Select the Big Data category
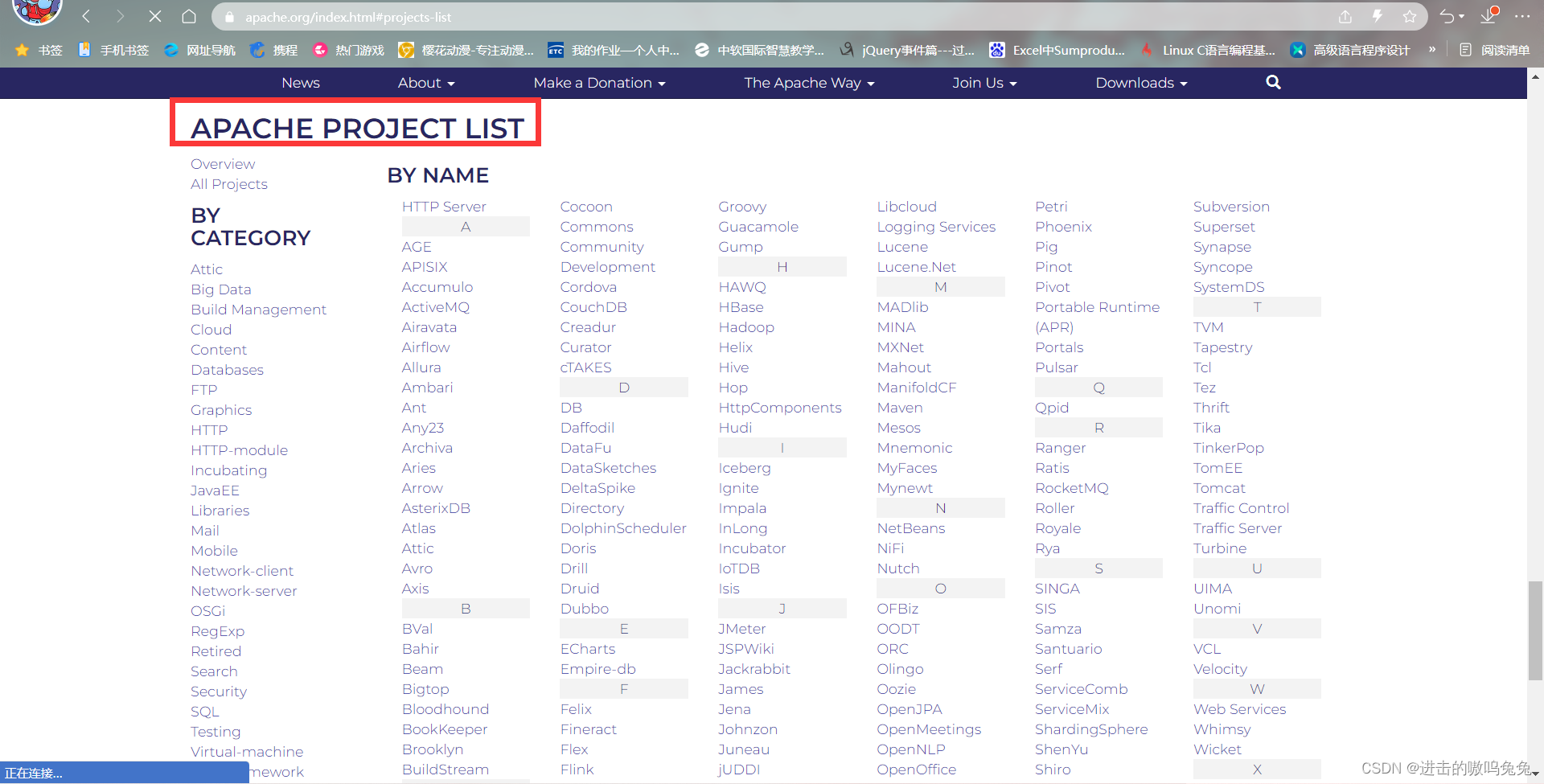Image resolution: width=1544 pixels, height=784 pixels. click(x=221, y=289)
